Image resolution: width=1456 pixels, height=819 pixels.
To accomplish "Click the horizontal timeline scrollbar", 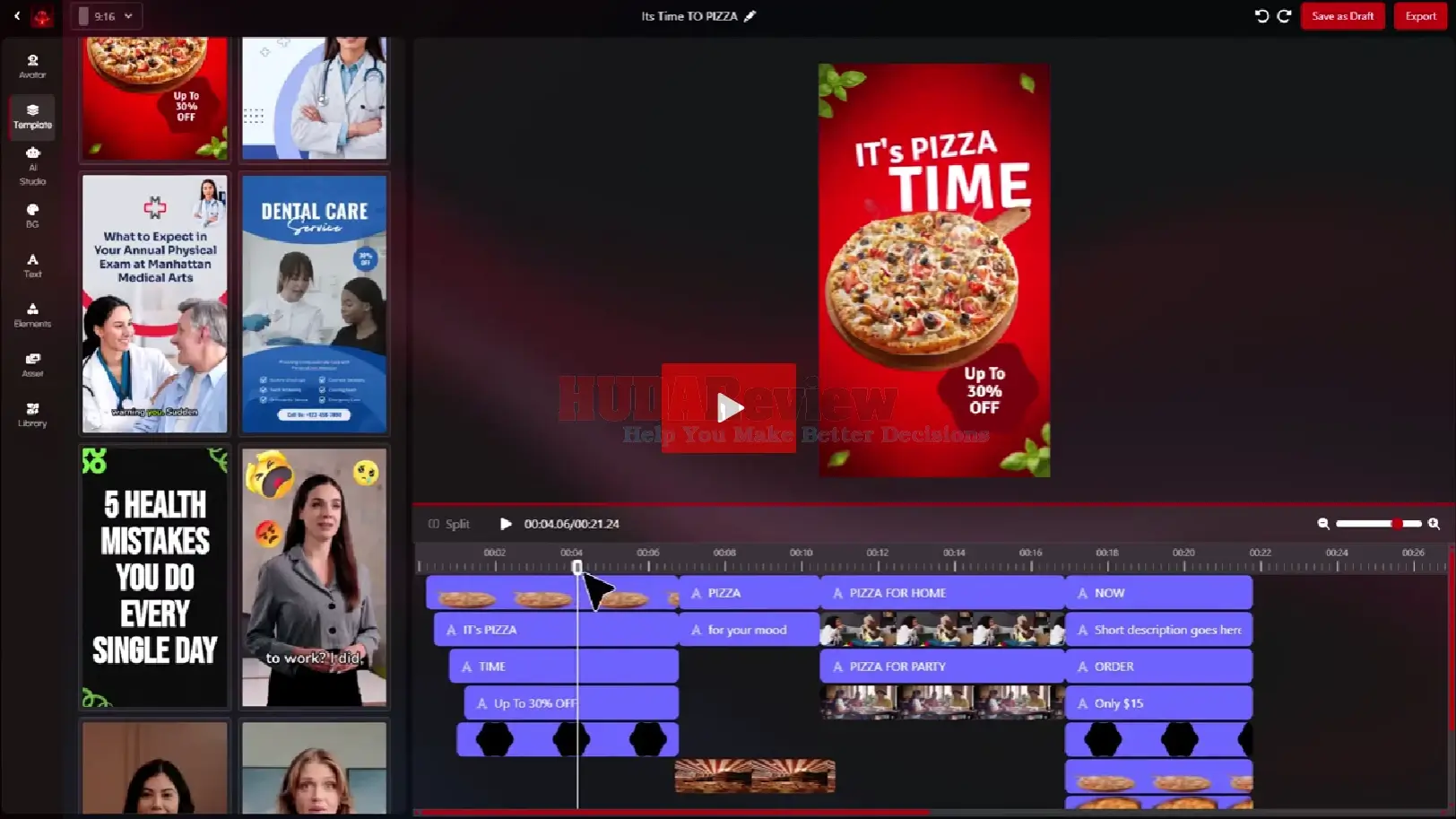I will point(676,812).
